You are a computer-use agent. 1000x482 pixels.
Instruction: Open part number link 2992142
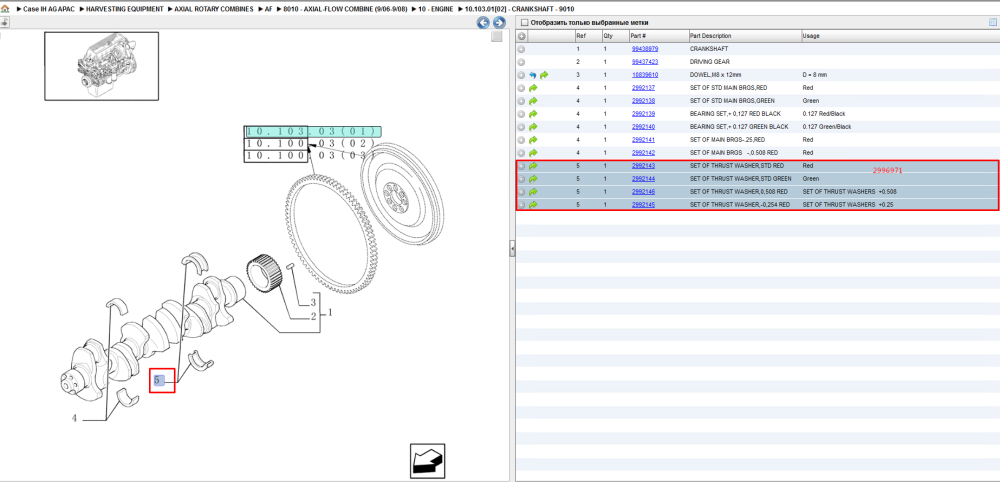[643, 153]
